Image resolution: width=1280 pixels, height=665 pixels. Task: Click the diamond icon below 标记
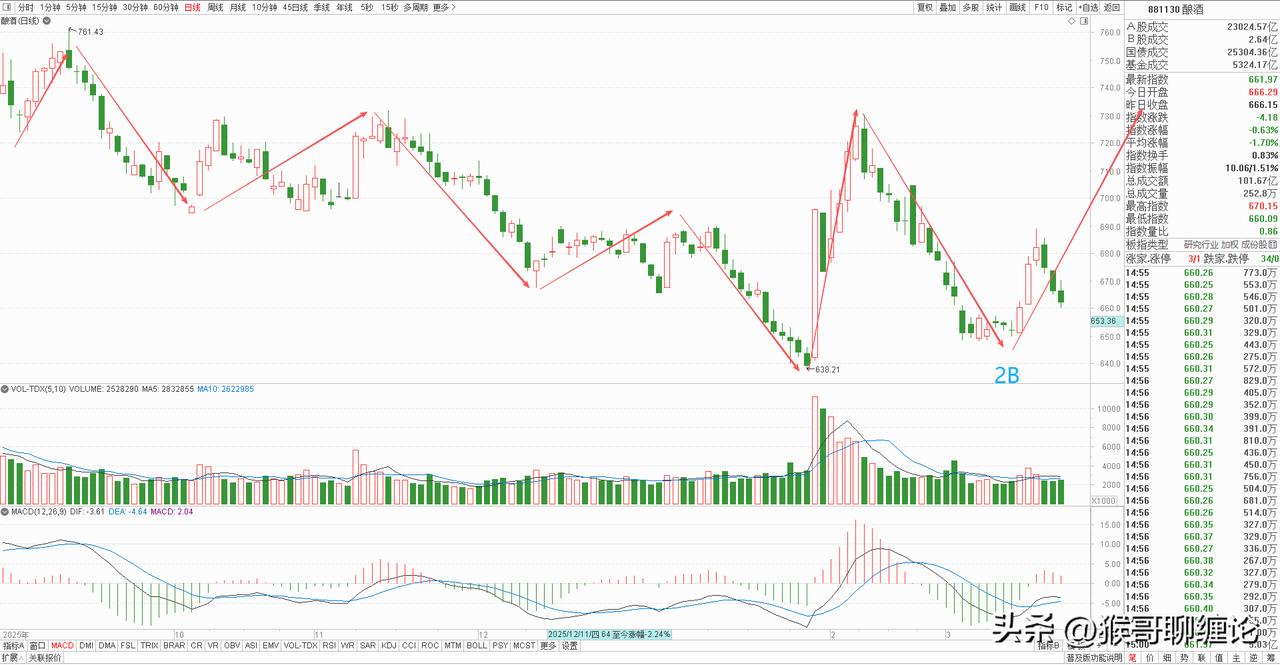coord(1071,21)
